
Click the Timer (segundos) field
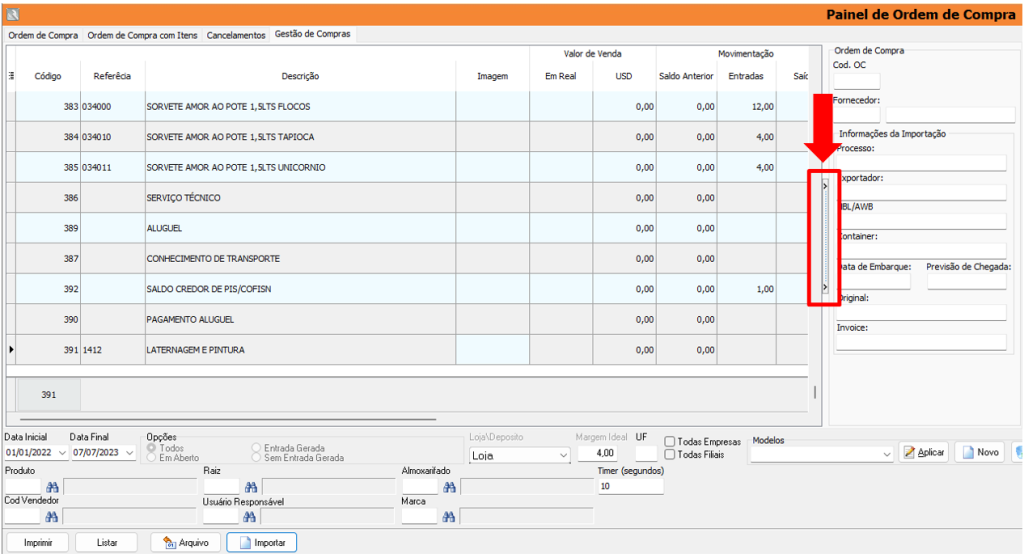coord(630,486)
